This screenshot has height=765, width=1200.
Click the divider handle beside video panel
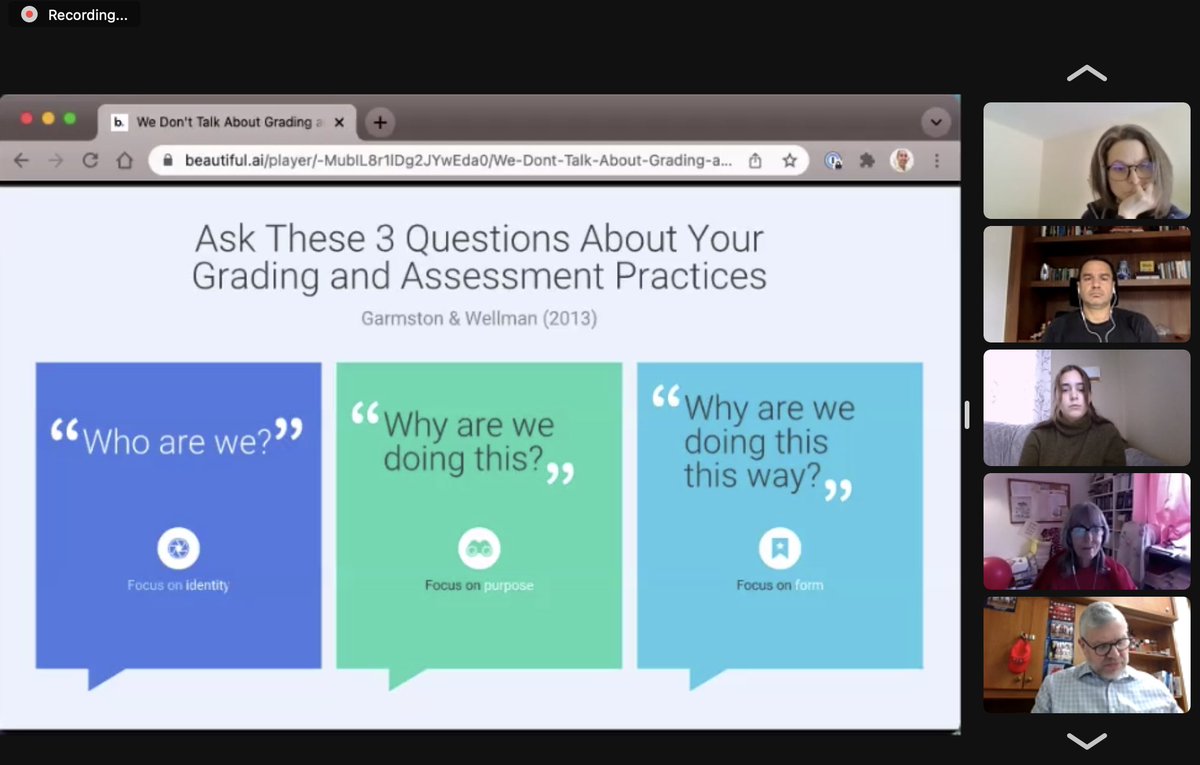click(x=967, y=415)
